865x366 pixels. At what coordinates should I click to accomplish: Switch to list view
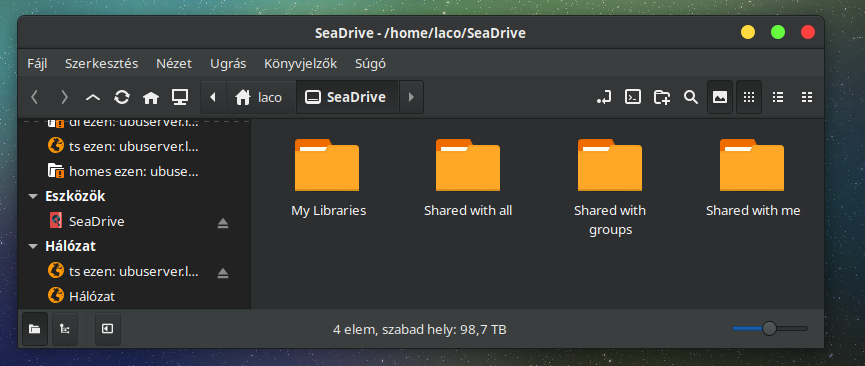778,97
